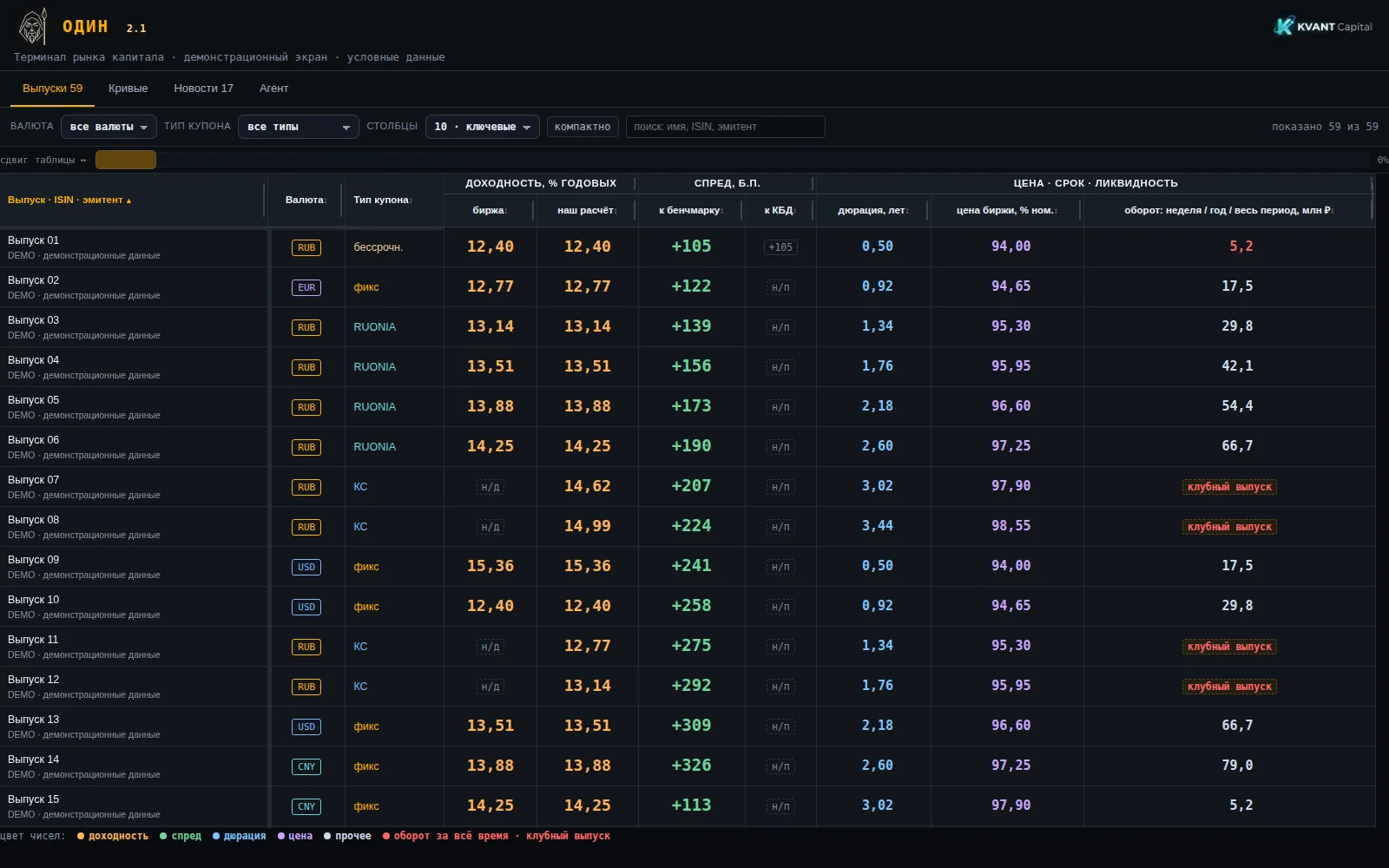The image size is (1389, 868).
Task: Click the клубный выпуск badge for Выпуск 12
Action: 1229,687
